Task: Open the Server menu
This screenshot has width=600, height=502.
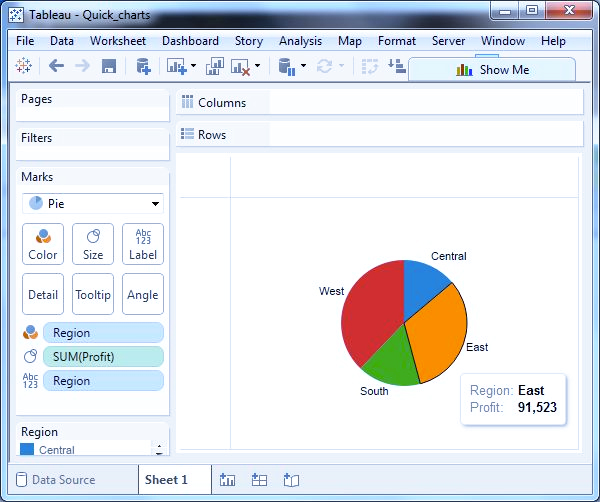Action: 448,41
